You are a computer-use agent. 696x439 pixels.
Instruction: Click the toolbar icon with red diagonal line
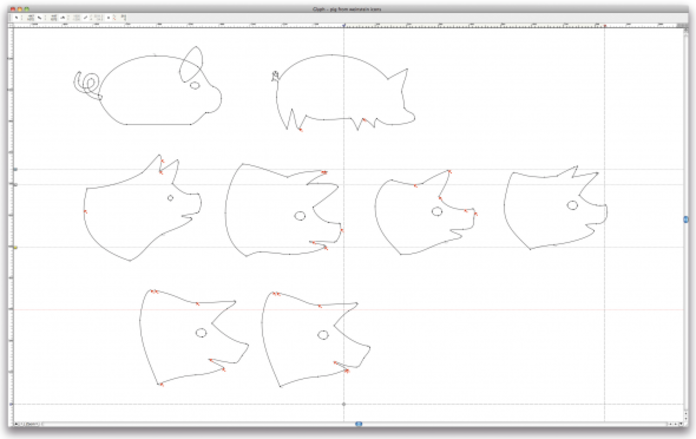click(115, 17)
